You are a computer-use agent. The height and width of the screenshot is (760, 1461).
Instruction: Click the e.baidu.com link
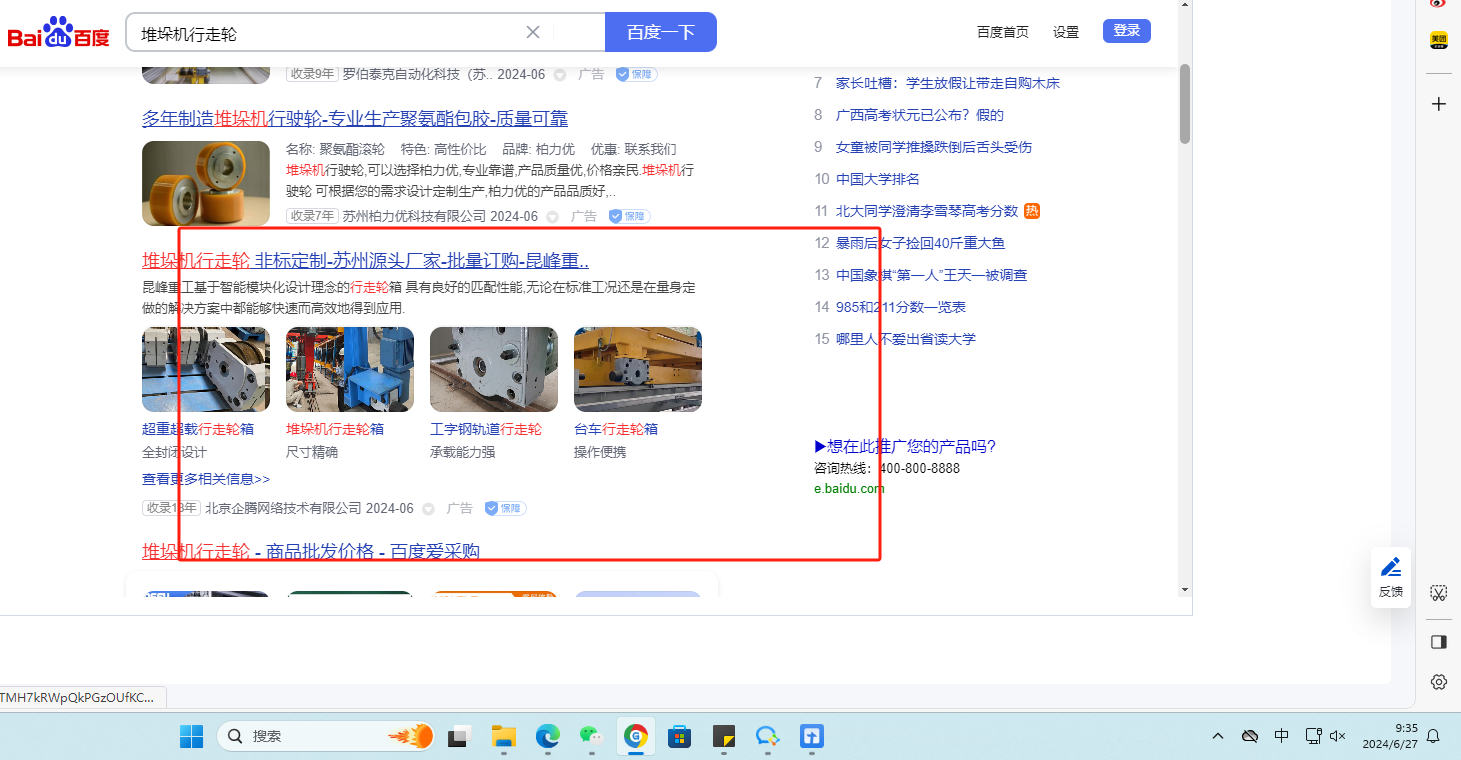[850, 489]
